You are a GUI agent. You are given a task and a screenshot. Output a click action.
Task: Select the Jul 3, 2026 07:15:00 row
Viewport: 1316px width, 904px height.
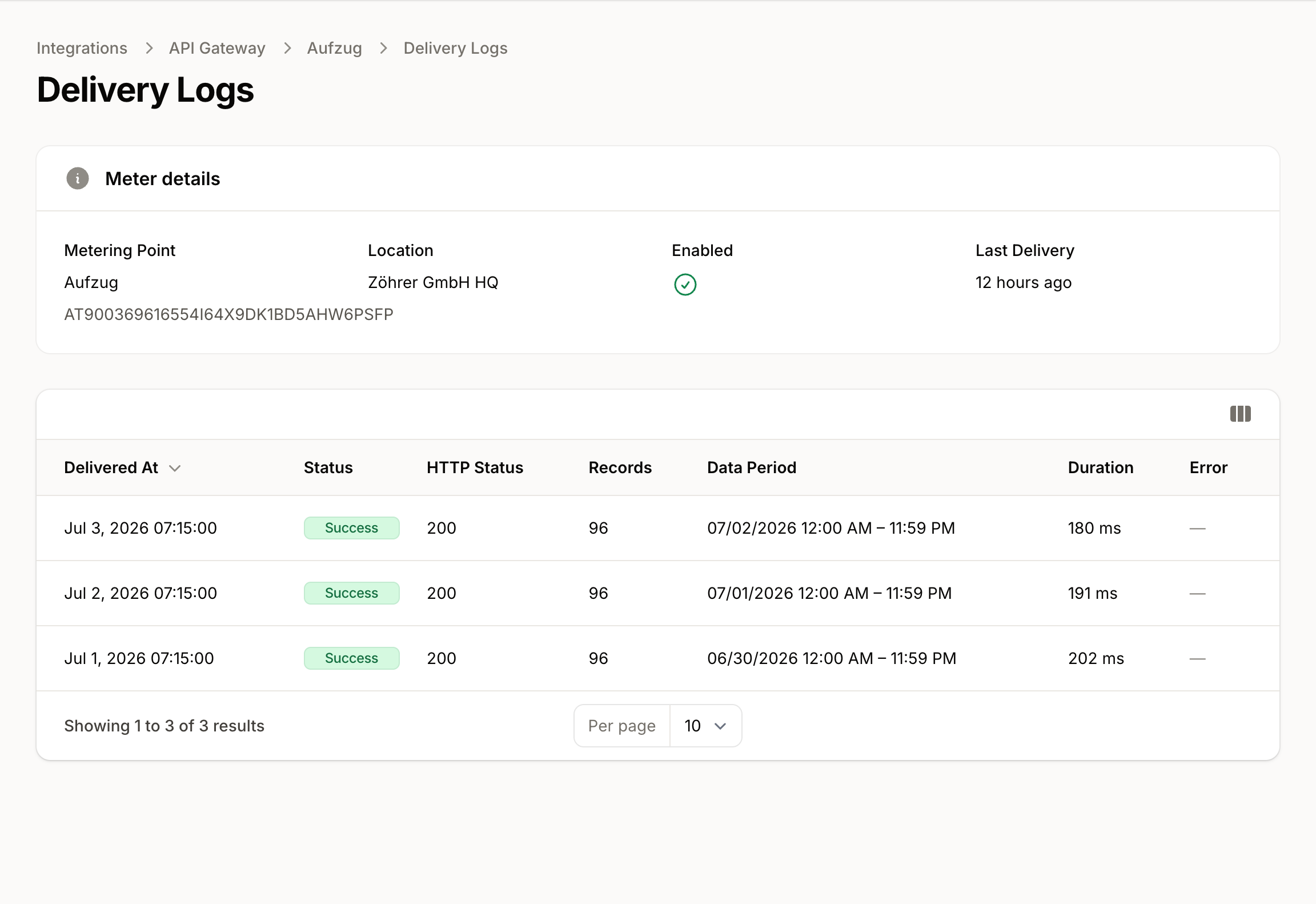coord(658,528)
